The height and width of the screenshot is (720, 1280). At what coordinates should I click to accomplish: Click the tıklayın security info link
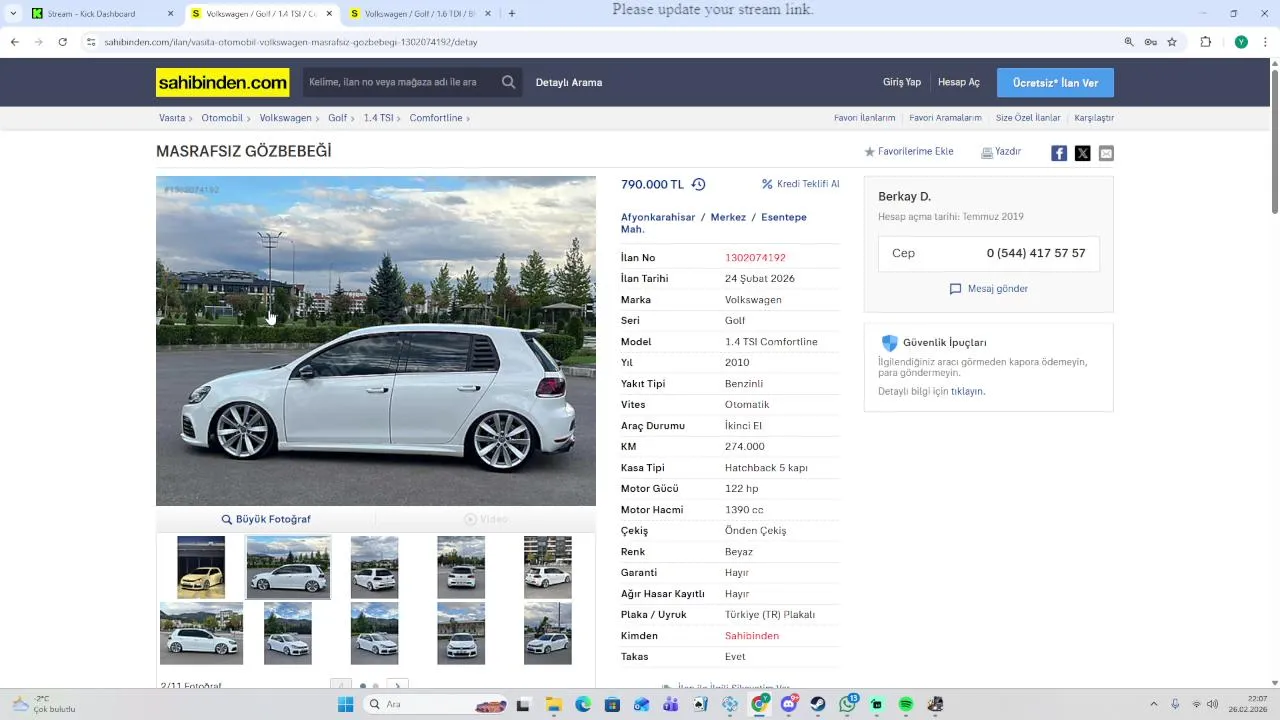pos(967,391)
